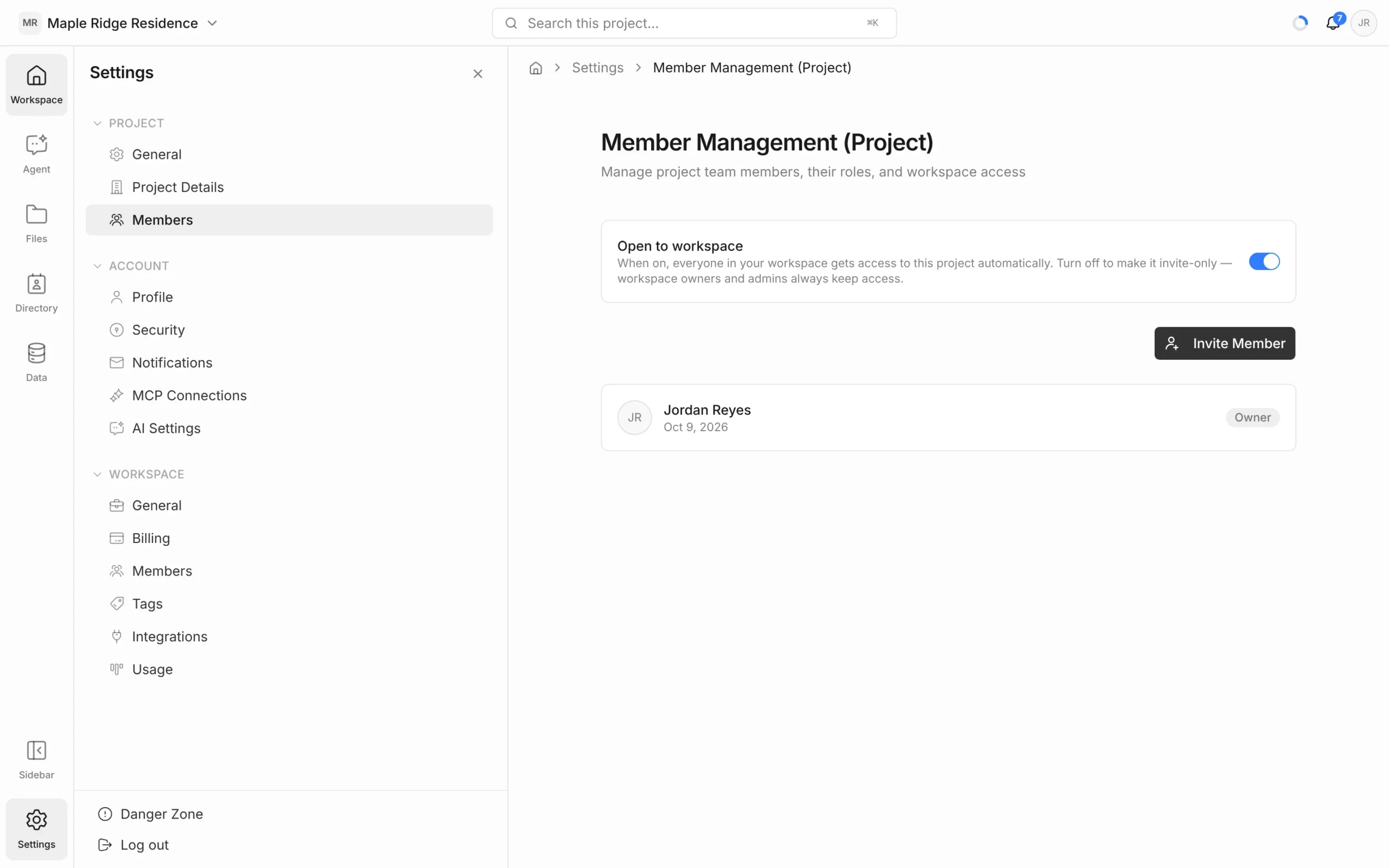Click the MR project badge icon

pos(30,23)
